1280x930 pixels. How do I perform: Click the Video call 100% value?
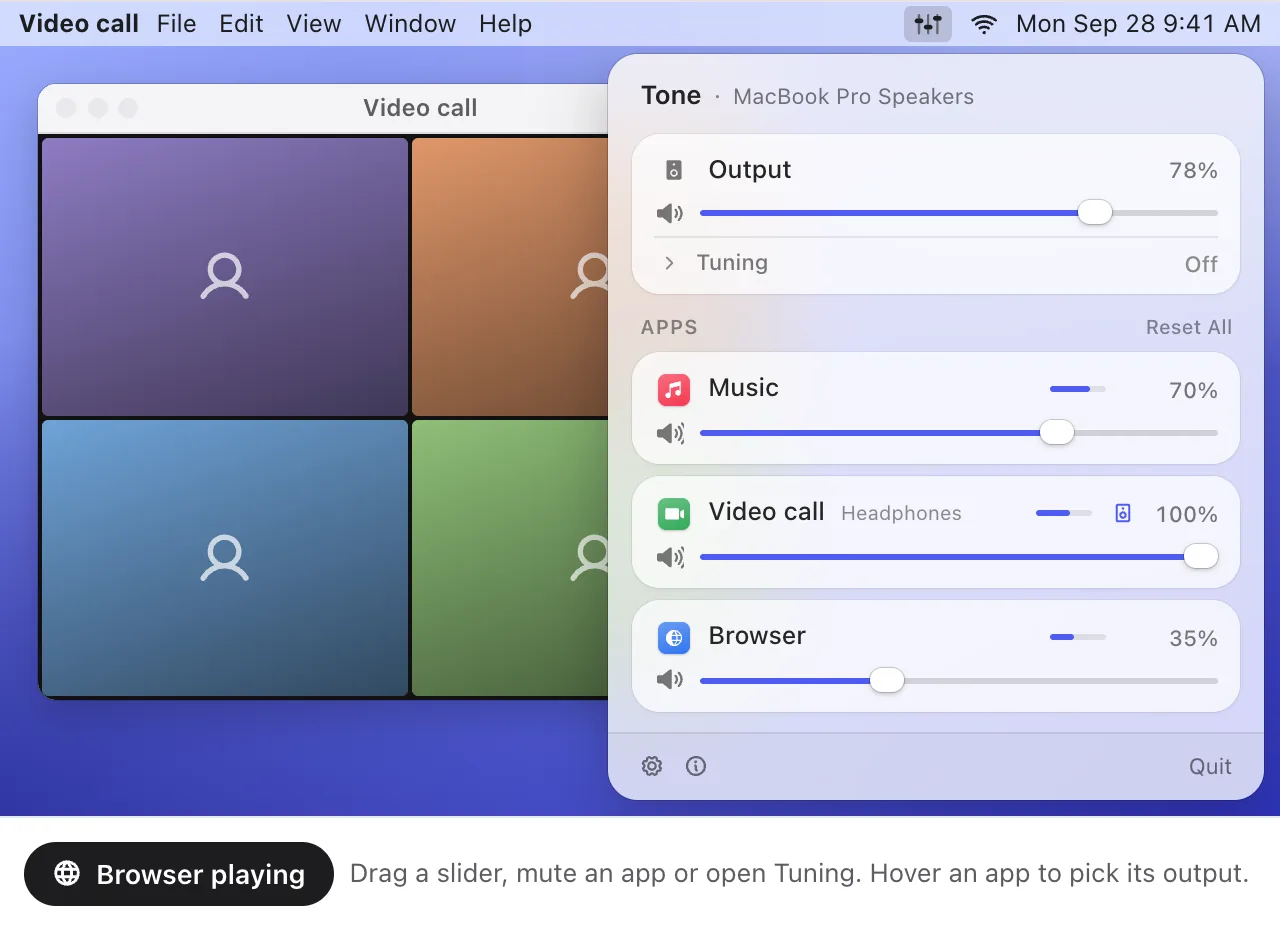coord(1187,515)
